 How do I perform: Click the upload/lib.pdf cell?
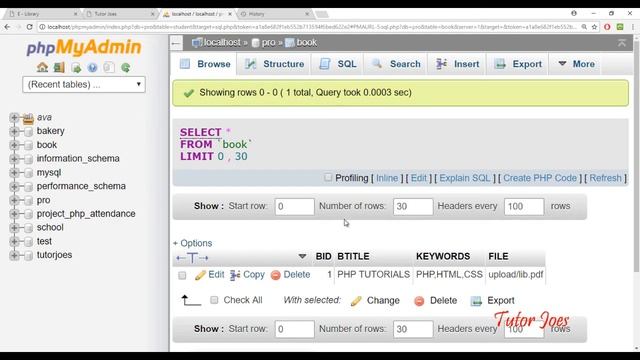pos(516,275)
